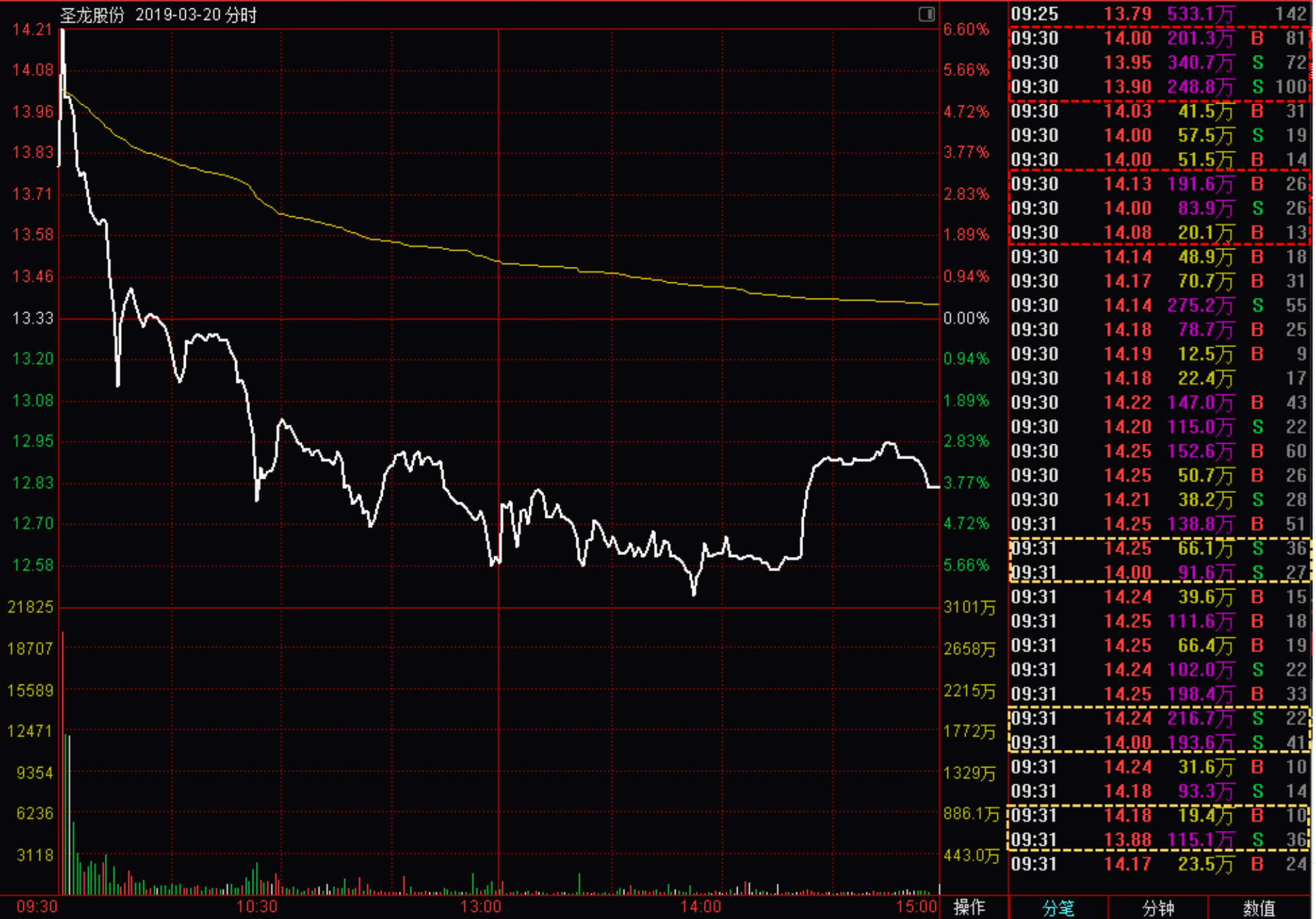Select the tick row with volume 48.9万
Image resolution: width=1316 pixels, height=919 pixels.
(x=1159, y=257)
